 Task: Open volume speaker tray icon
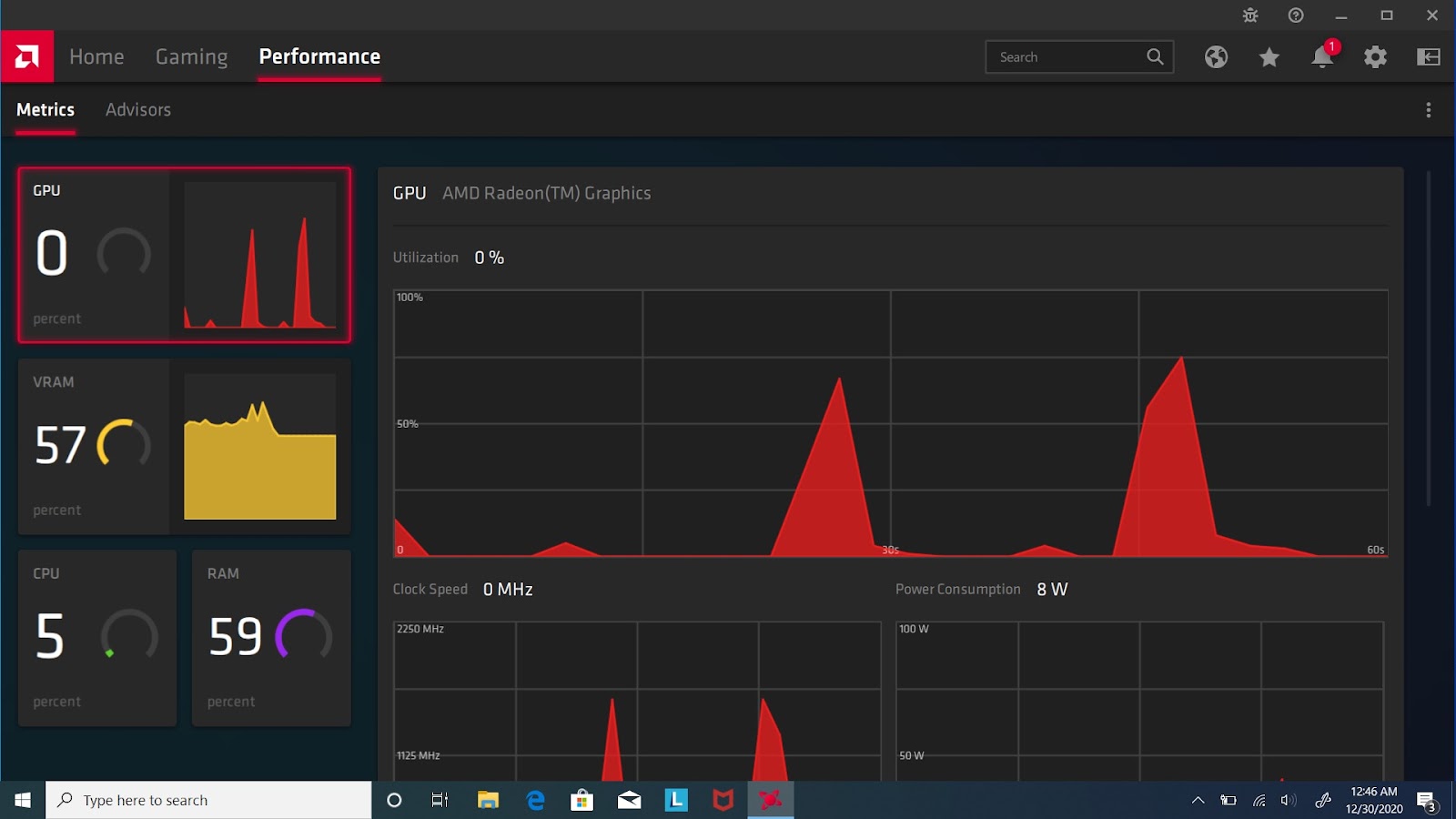click(x=1289, y=801)
